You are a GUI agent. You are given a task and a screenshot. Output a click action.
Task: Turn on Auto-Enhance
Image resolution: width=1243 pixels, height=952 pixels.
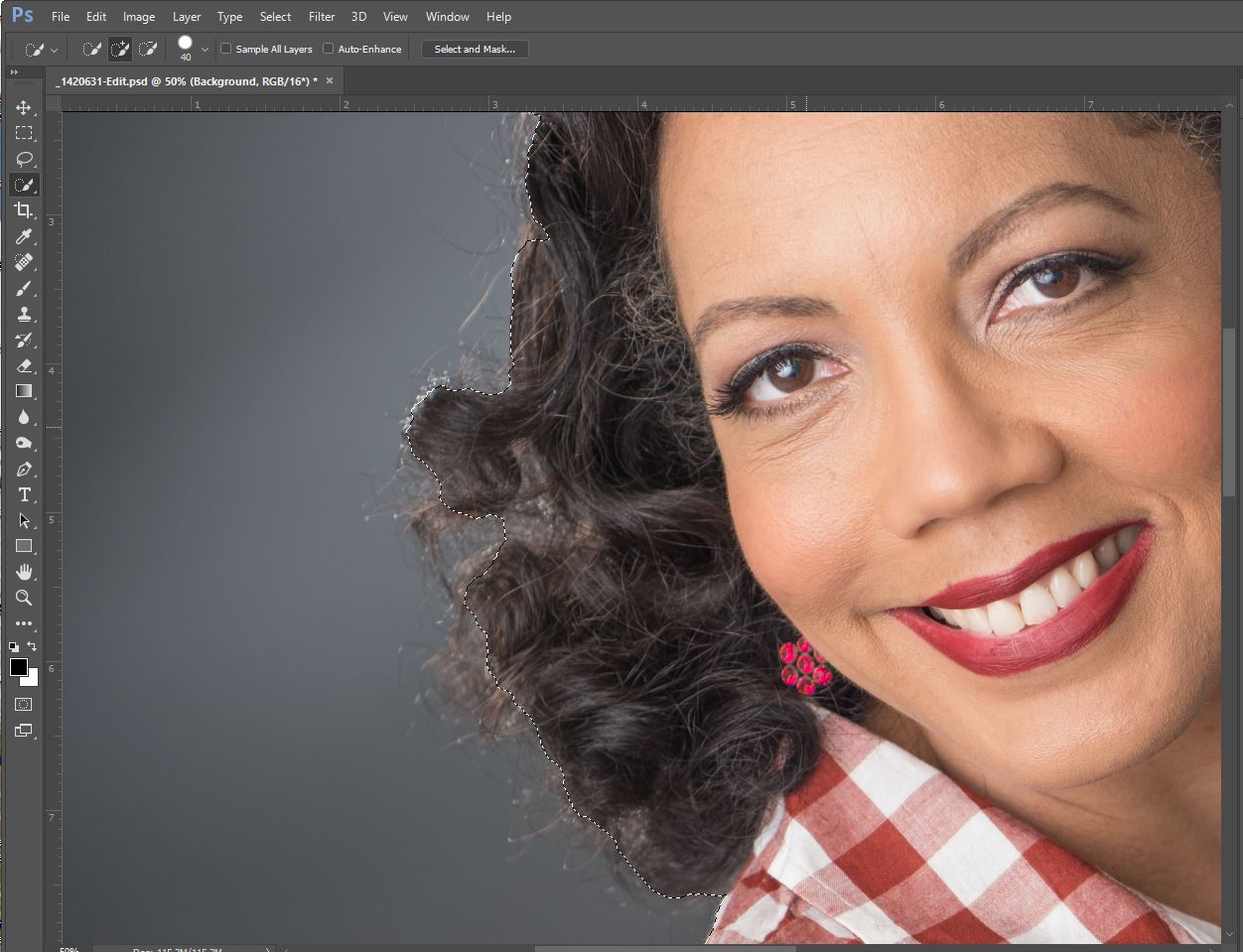click(x=327, y=48)
